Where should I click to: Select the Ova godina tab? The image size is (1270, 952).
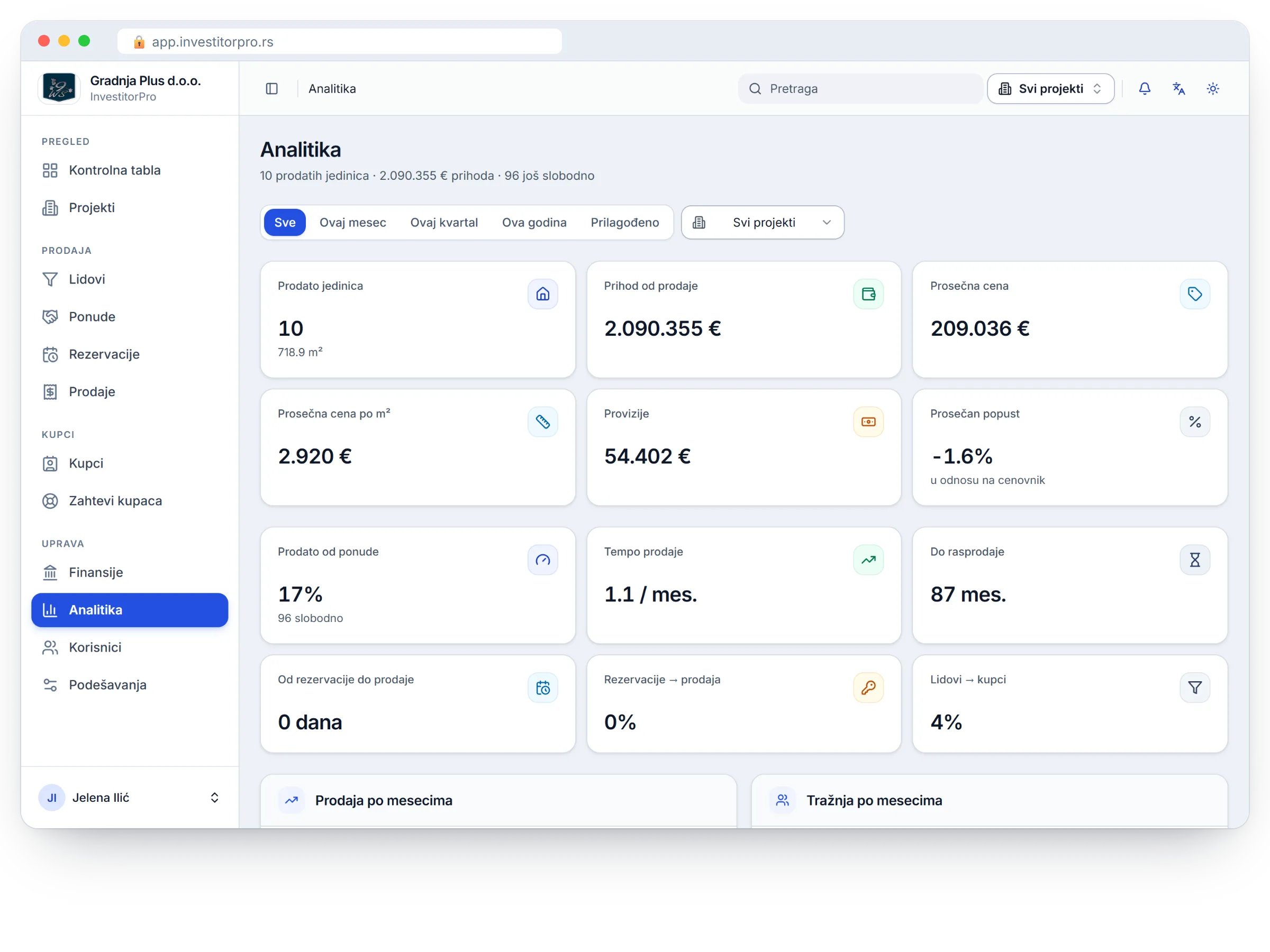tap(534, 222)
